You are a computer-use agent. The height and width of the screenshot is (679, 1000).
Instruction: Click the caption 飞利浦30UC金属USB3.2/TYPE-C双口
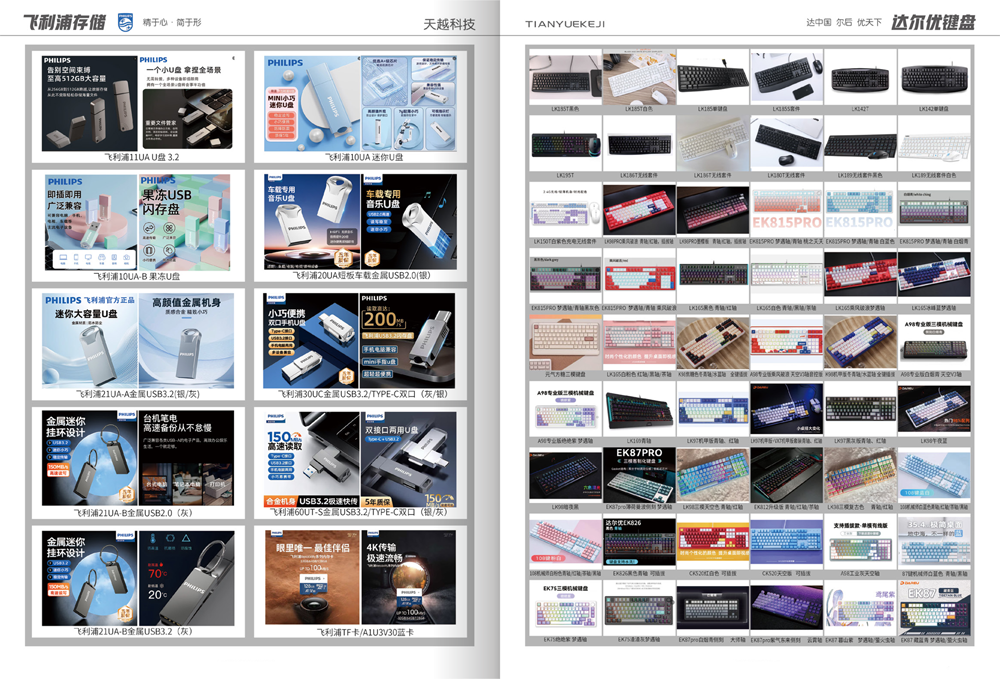pos(363,394)
